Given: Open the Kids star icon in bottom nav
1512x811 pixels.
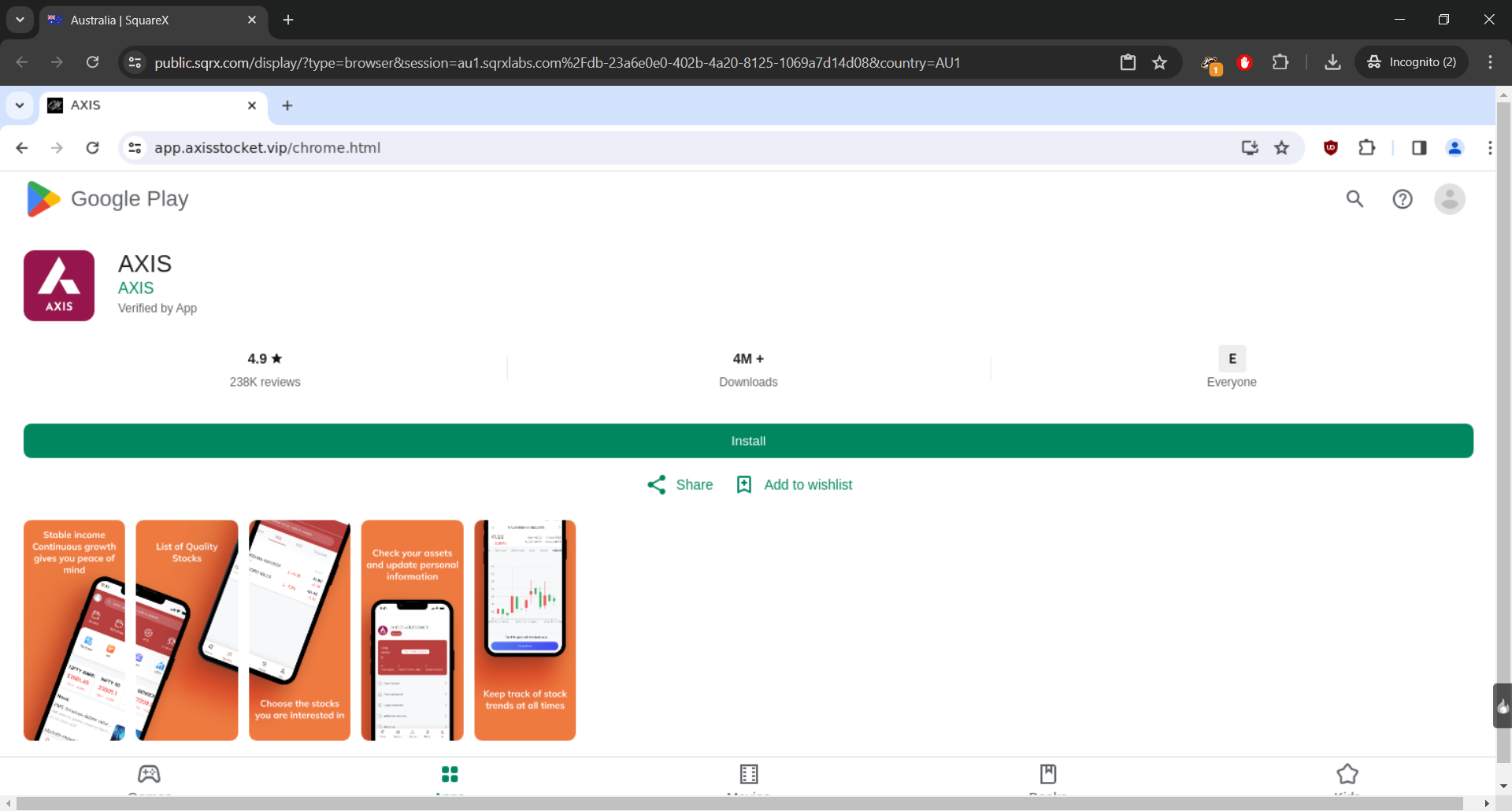Looking at the screenshot, I should 1347,774.
